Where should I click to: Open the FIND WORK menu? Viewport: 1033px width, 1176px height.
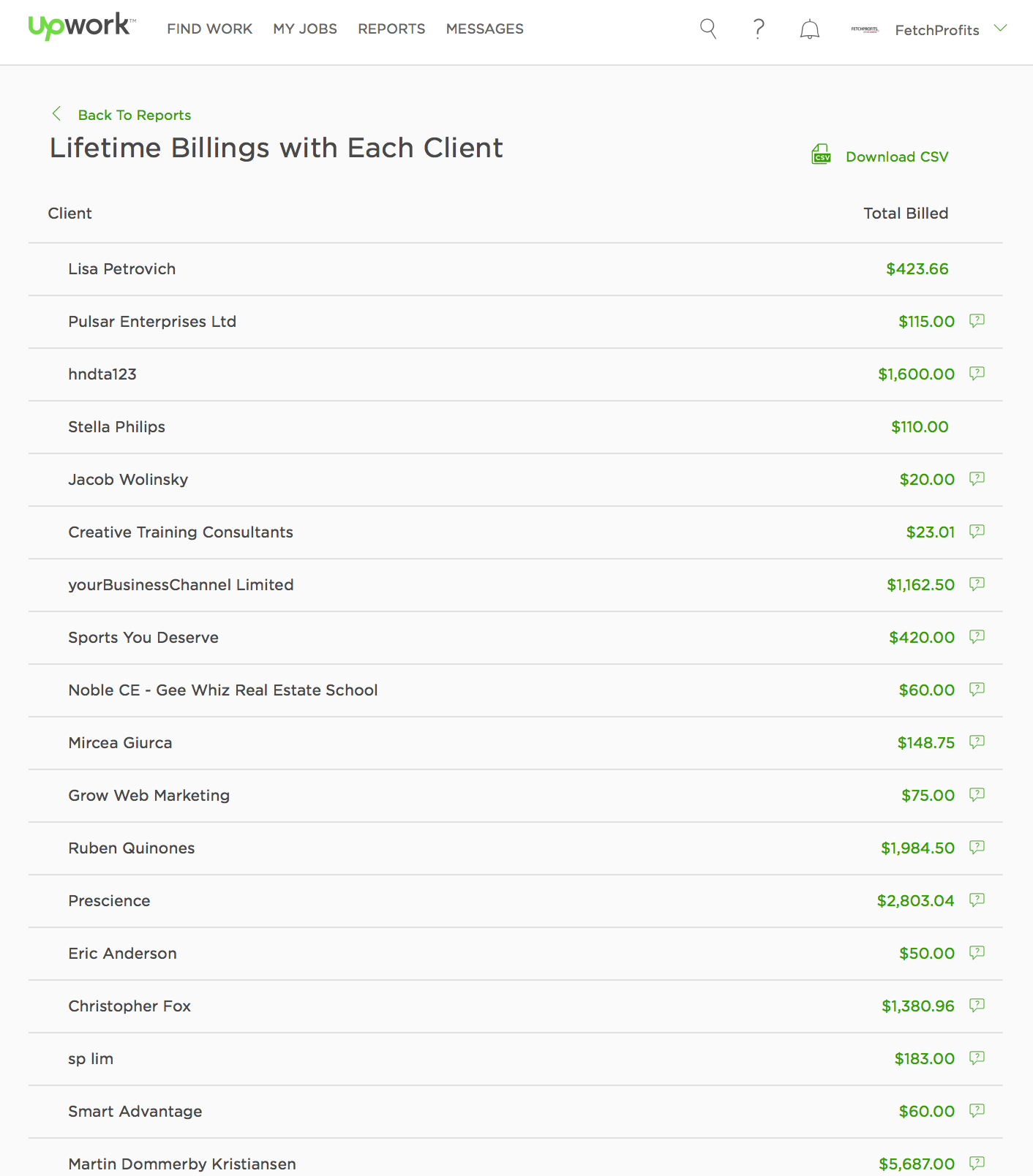pyautogui.click(x=209, y=29)
